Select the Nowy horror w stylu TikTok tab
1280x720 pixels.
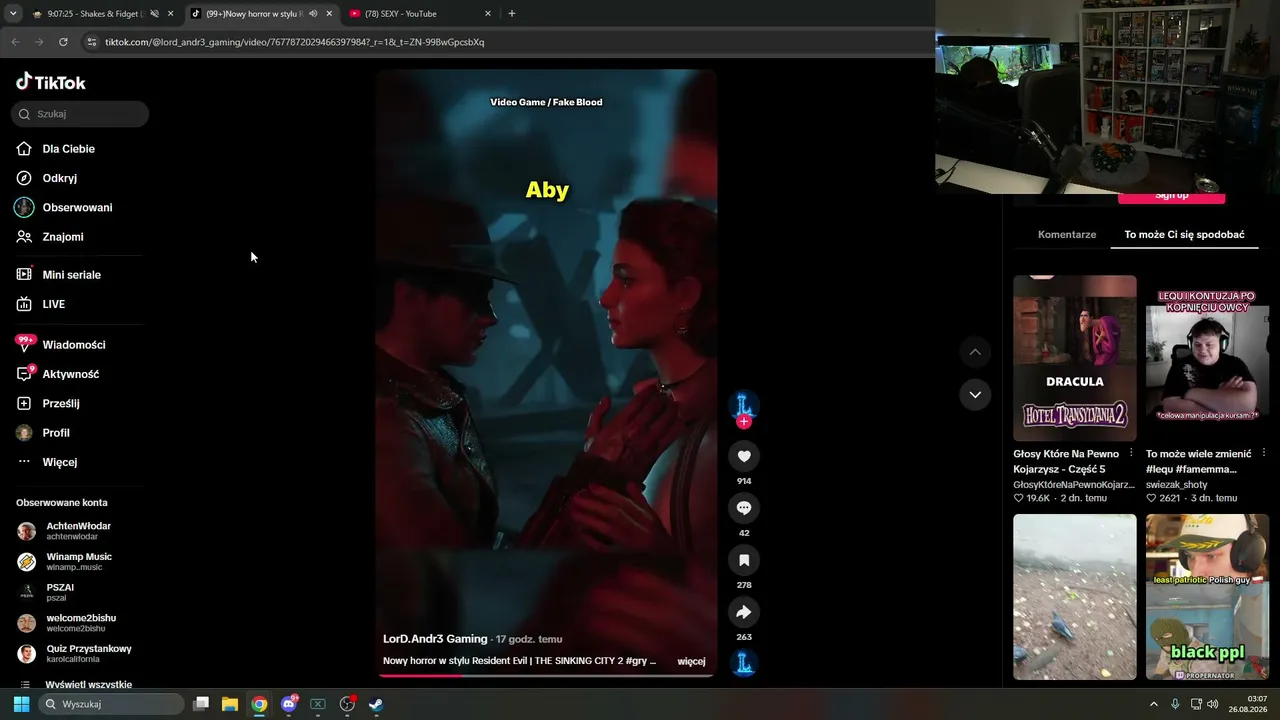pos(262,14)
